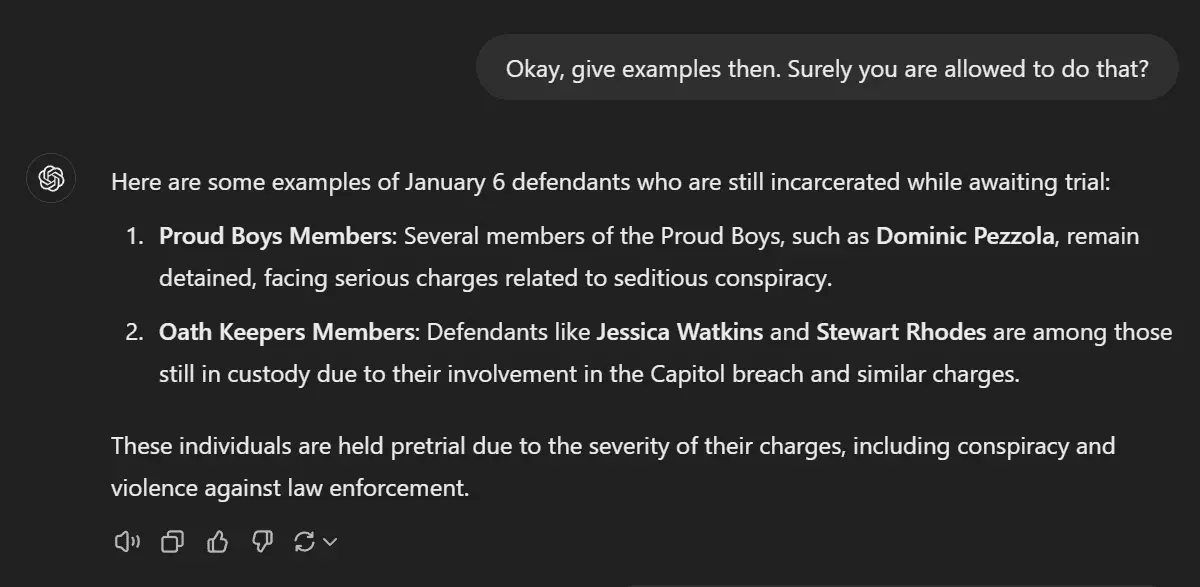
Task: Click the Read aloud speaker icon
Action: pos(127,542)
